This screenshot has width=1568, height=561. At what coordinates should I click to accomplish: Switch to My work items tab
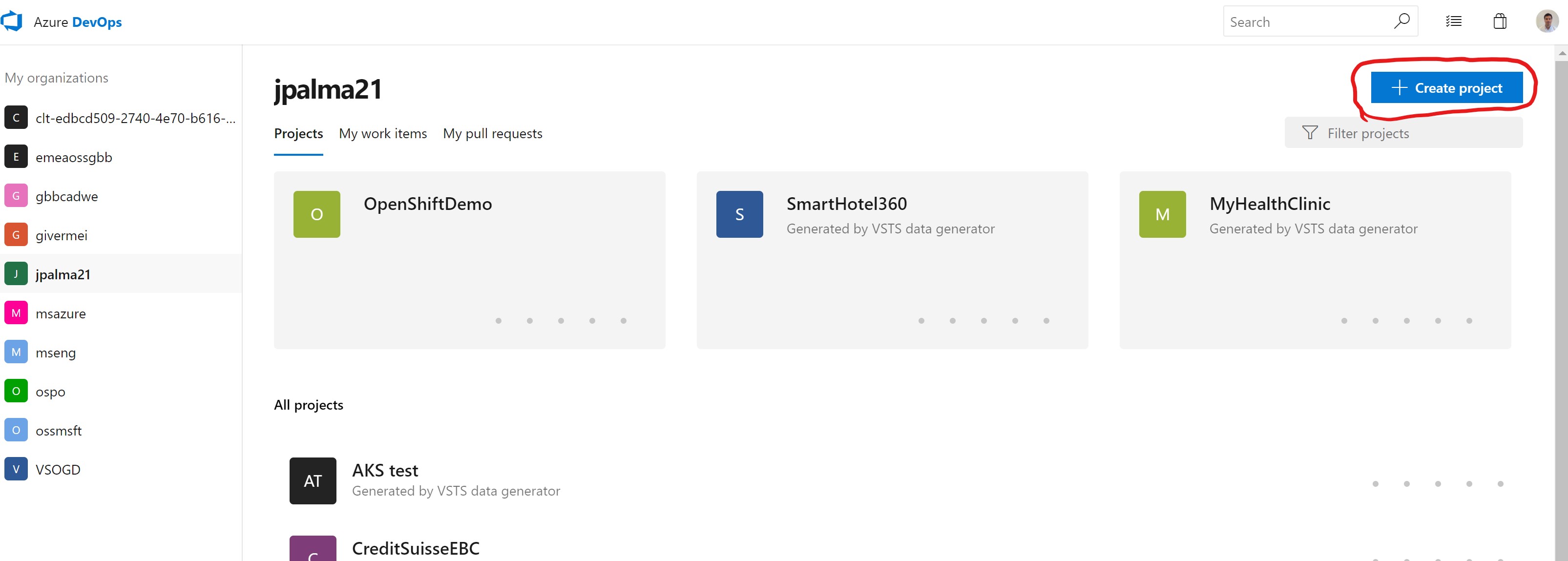(383, 133)
